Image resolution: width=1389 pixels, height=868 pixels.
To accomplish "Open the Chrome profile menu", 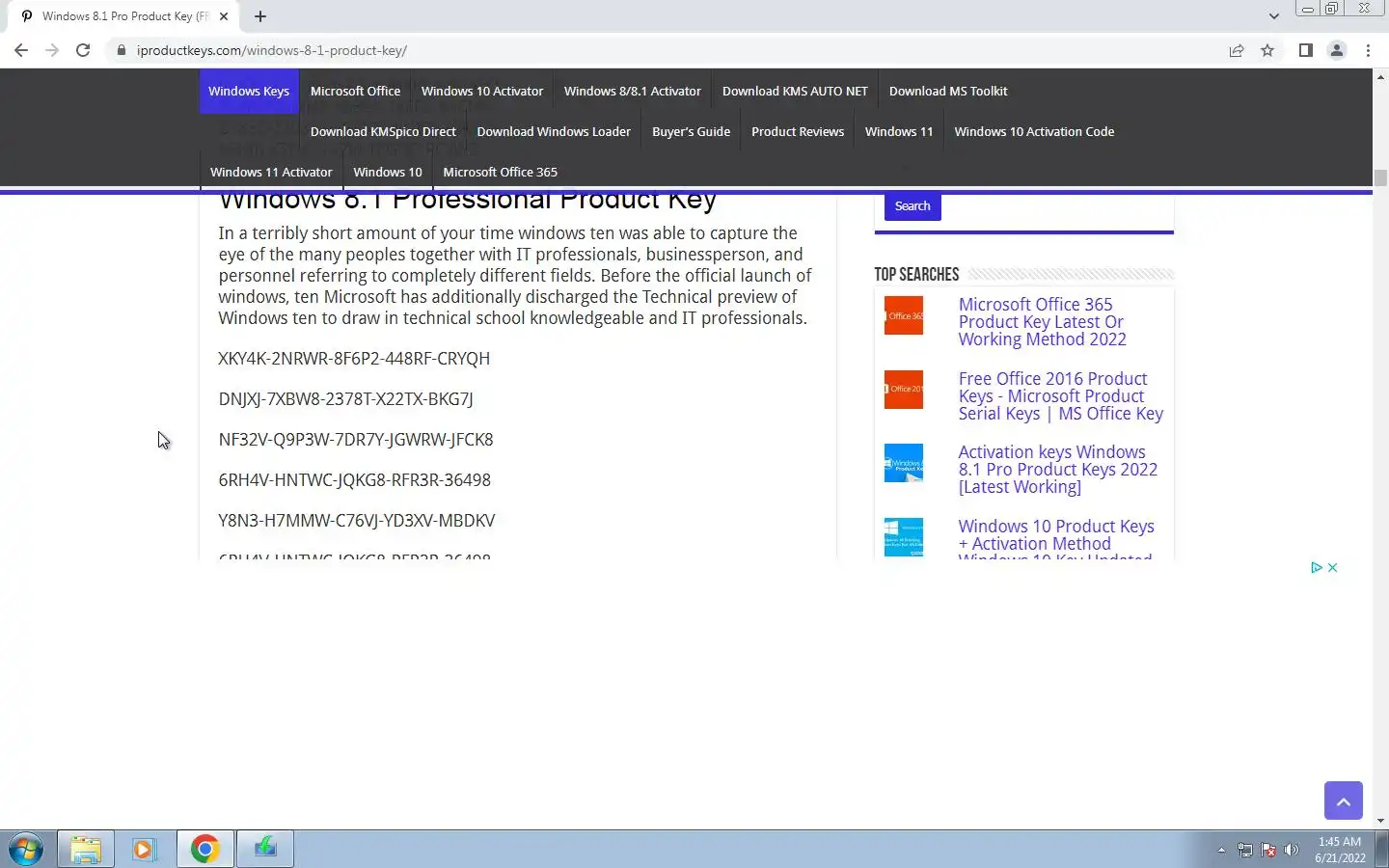I will pos(1337,50).
